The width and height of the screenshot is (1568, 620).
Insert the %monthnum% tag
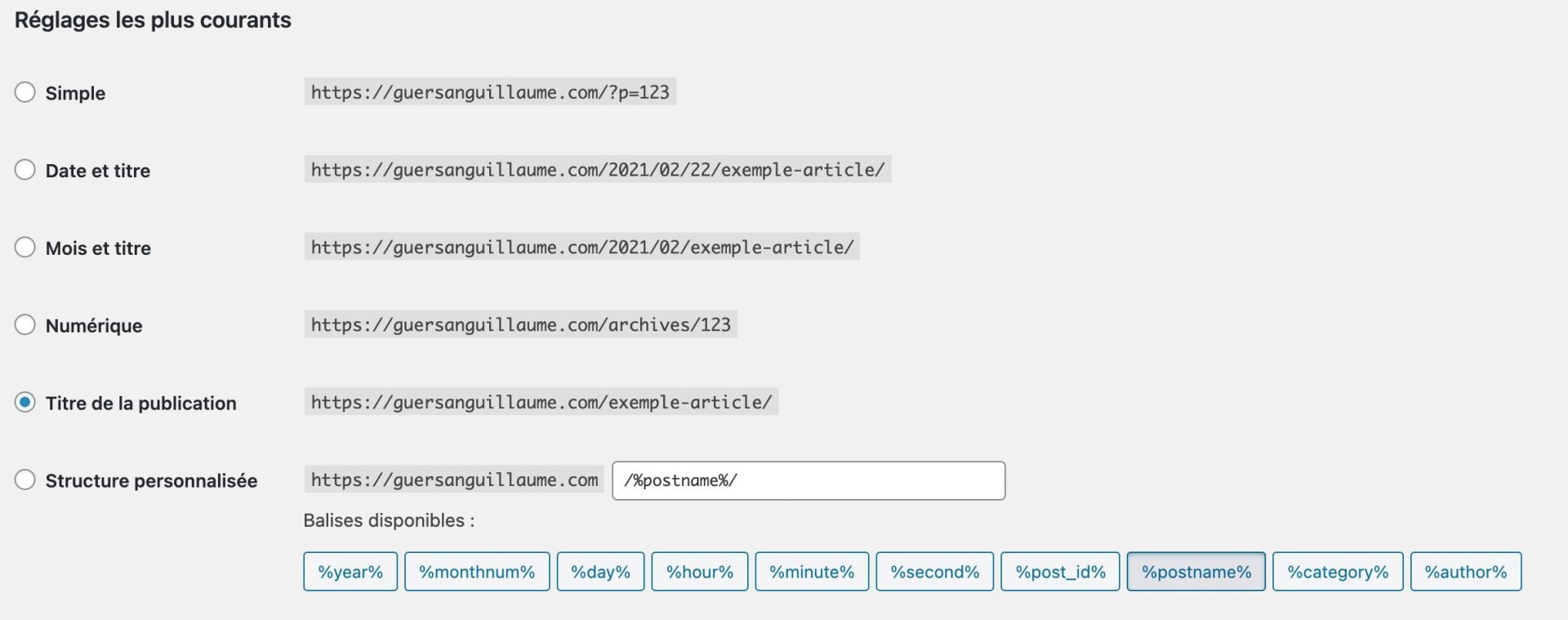[477, 572]
